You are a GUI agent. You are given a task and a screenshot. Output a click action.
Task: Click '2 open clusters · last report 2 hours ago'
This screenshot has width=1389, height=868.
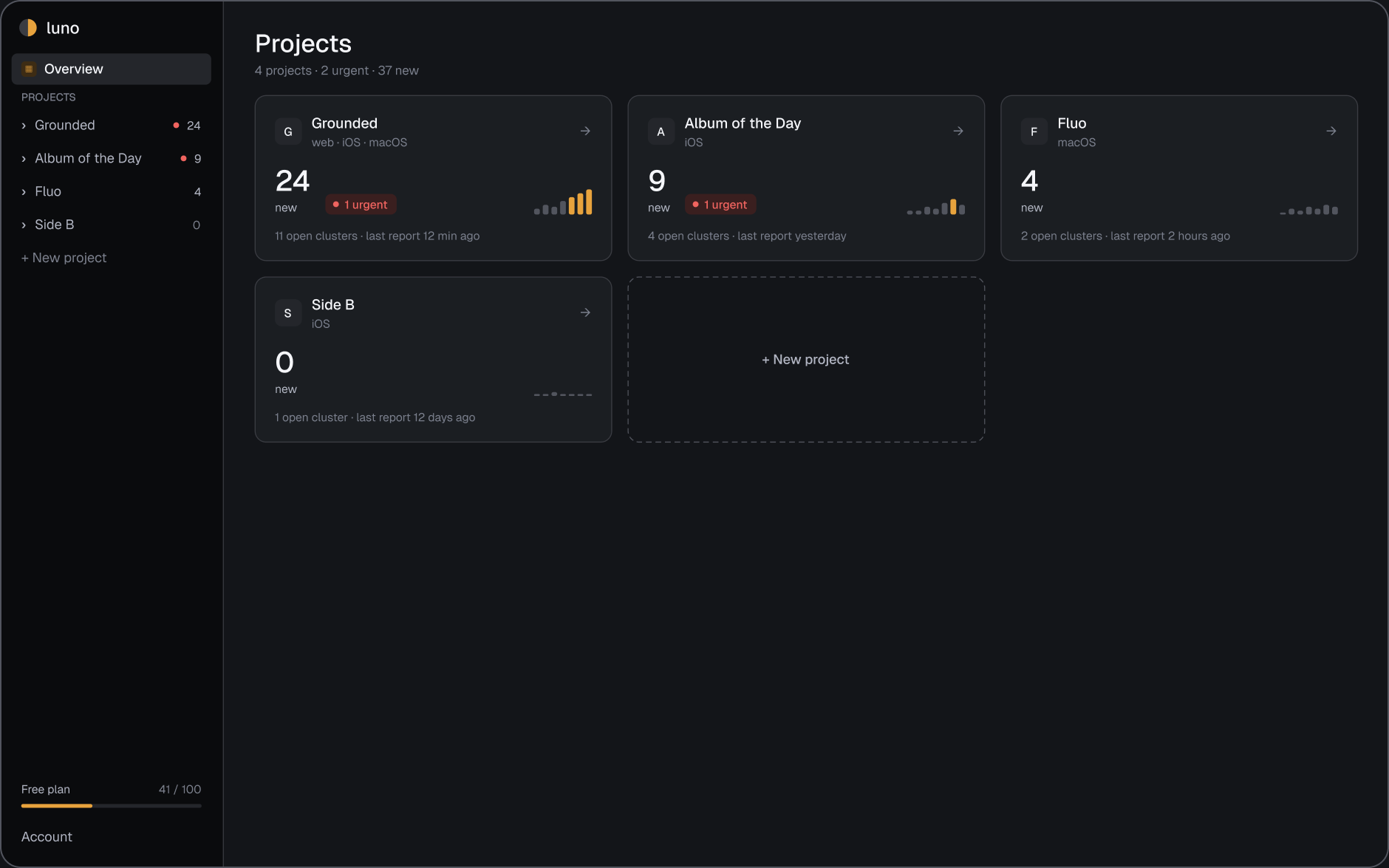pyautogui.click(x=1125, y=236)
